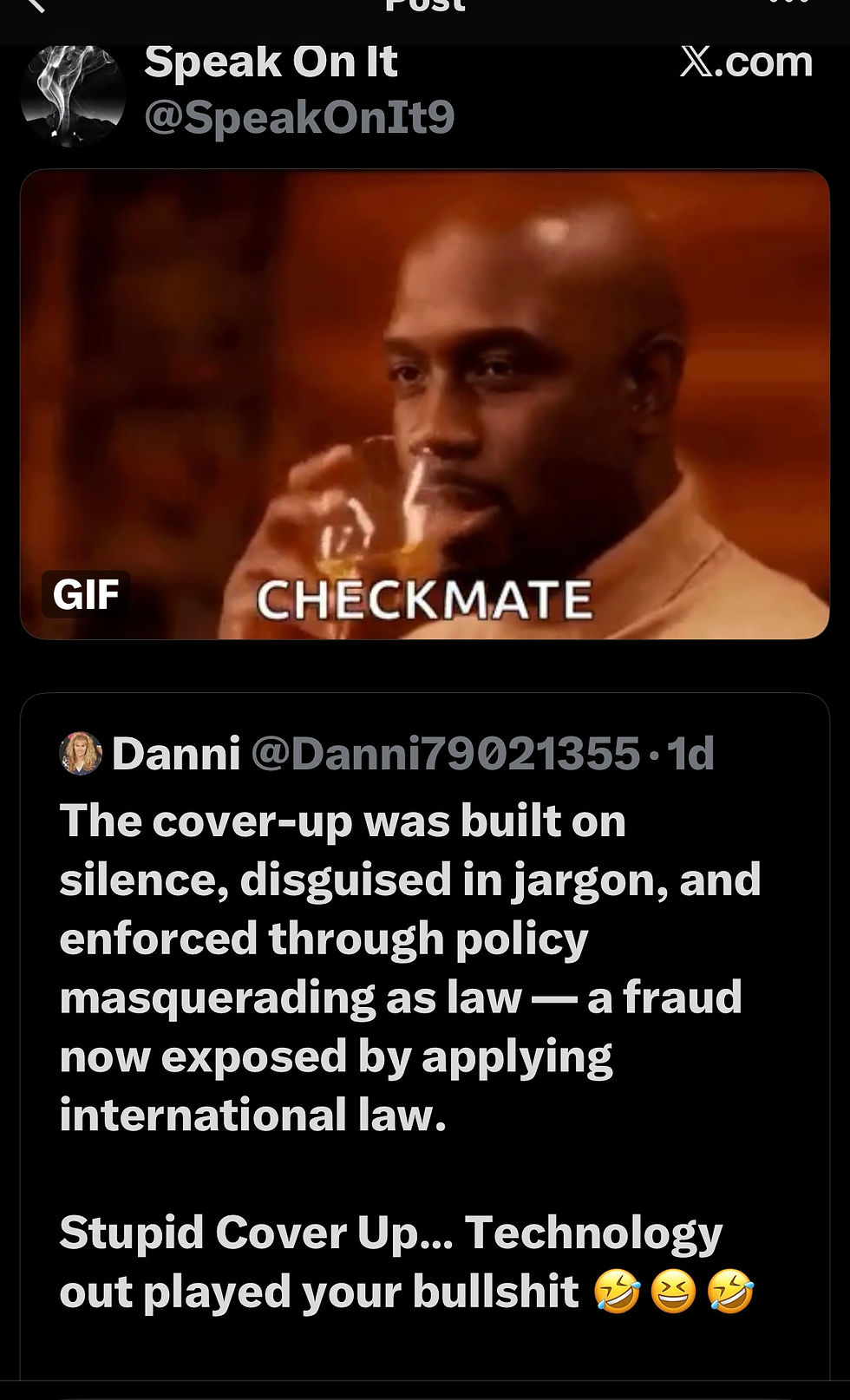Play the man sipping drink GIF
The width and height of the screenshot is (850, 1400).
425,404
